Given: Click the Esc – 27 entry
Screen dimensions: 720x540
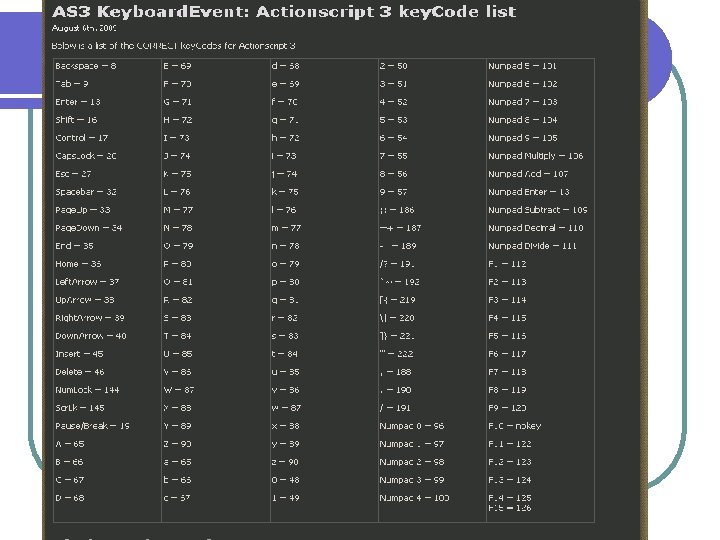Looking at the screenshot, I should [x=72, y=174].
